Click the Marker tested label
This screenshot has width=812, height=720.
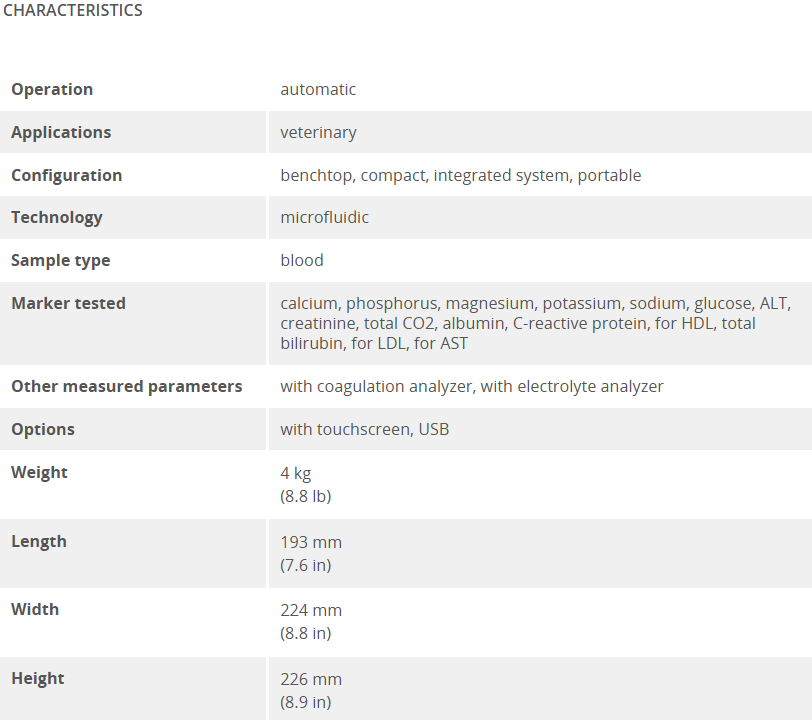[x=68, y=303]
